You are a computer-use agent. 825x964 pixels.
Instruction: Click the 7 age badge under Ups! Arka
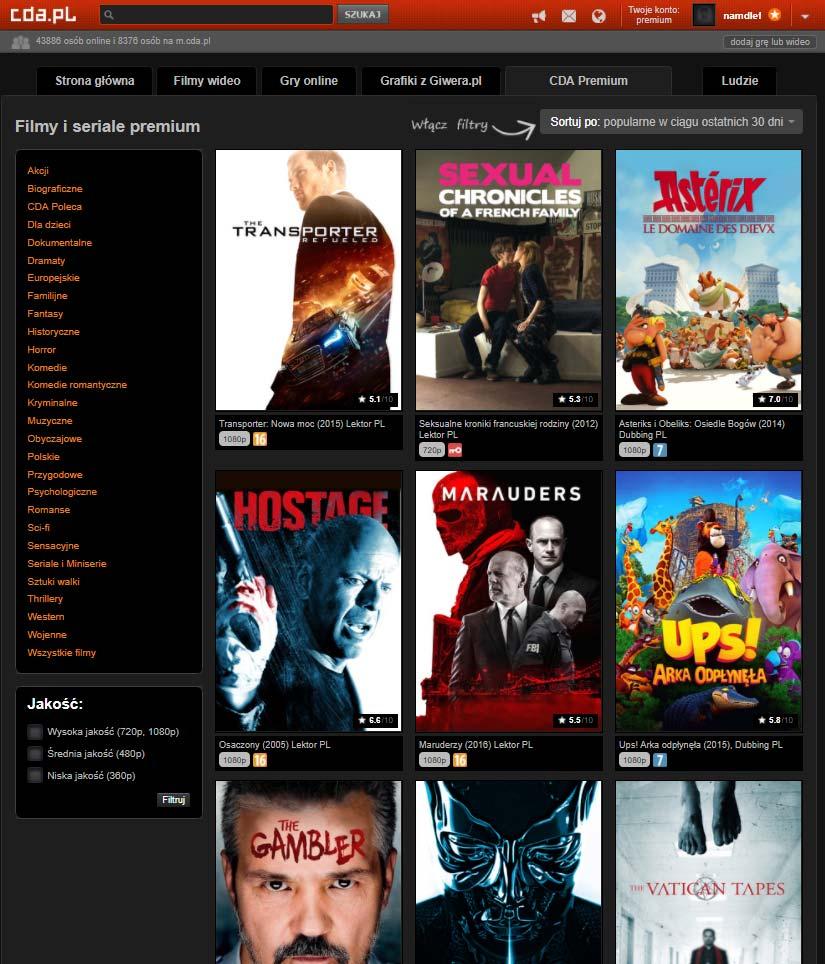pos(660,760)
